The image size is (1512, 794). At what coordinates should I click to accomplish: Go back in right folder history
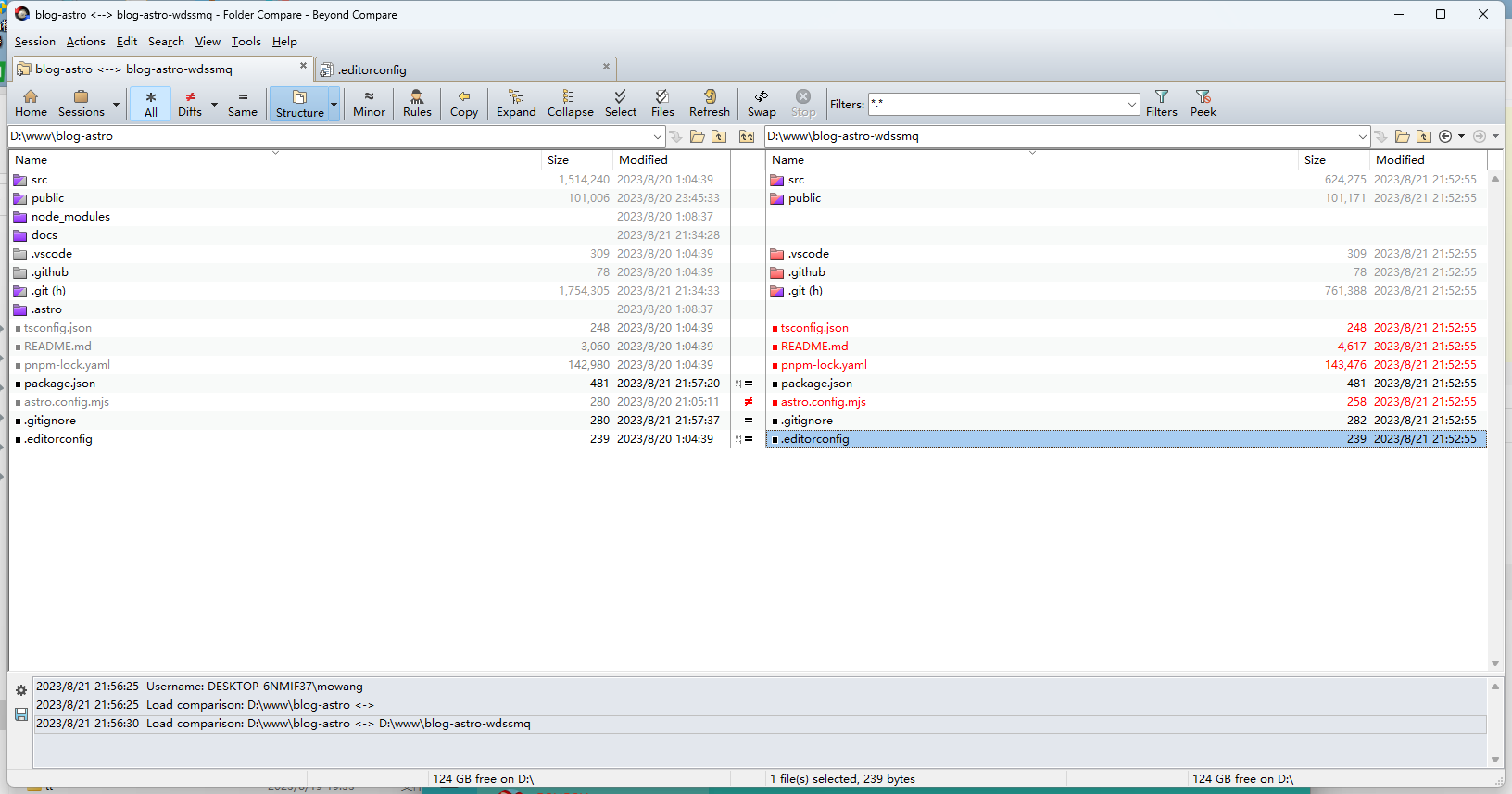(x=1445, y=136)
